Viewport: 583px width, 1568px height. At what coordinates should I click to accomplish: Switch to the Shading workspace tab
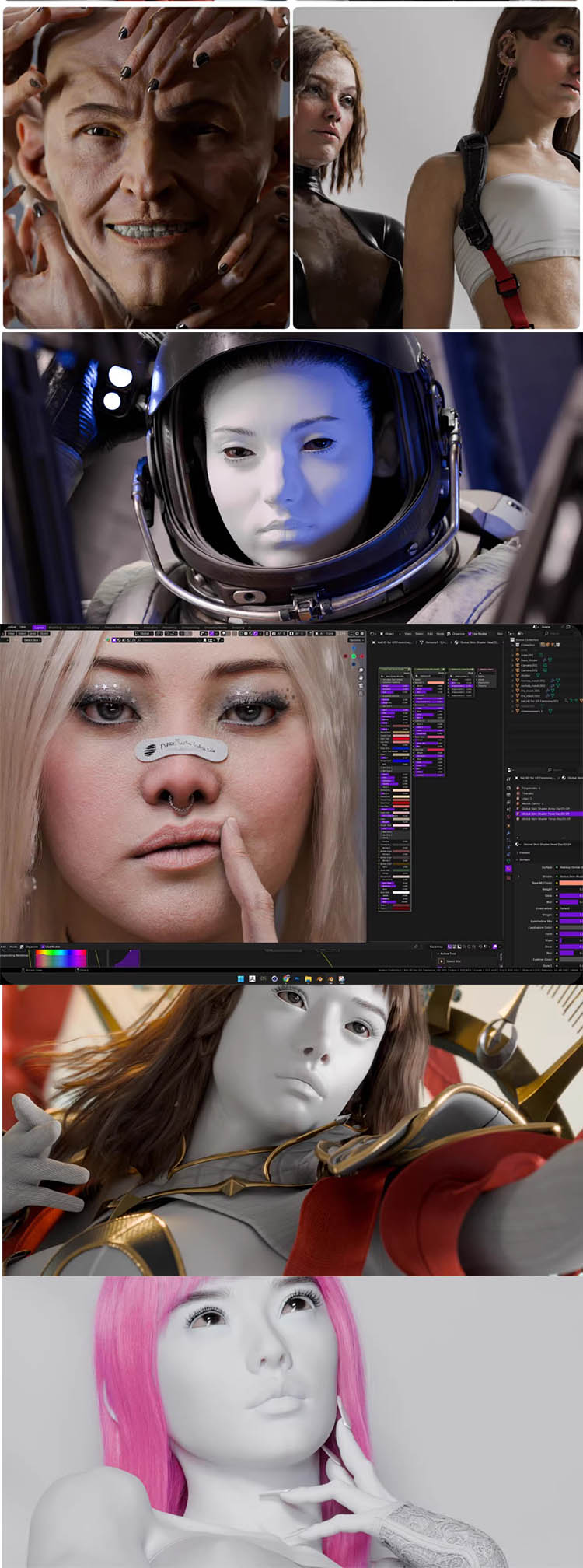pos(133,627)
